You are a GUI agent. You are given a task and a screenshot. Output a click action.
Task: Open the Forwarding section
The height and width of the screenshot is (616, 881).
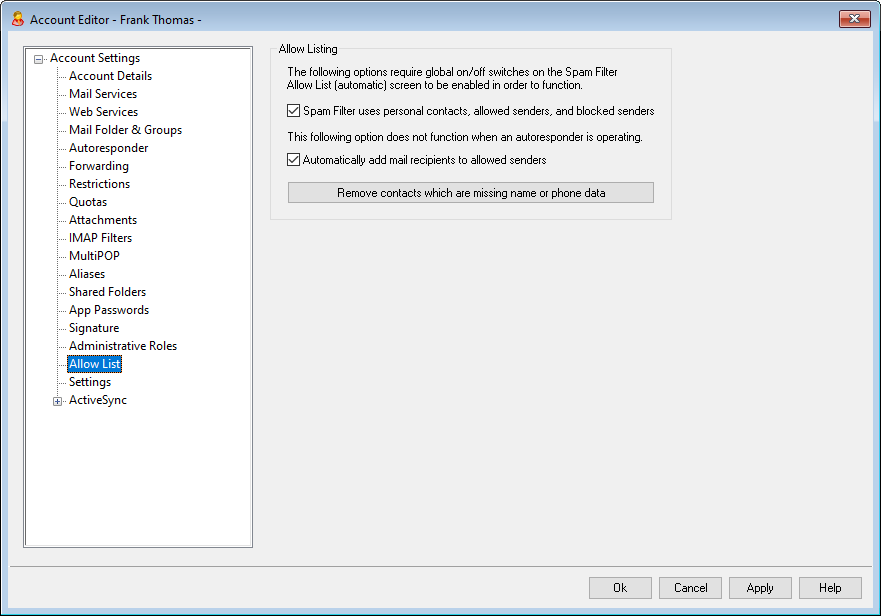click(x=98, y=166)
